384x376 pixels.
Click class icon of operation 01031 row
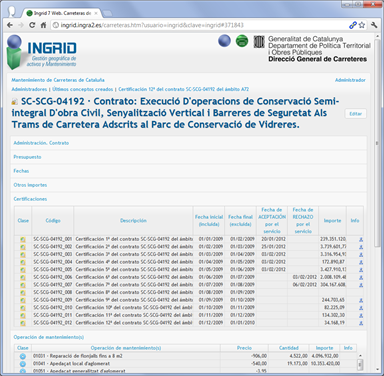23,356
